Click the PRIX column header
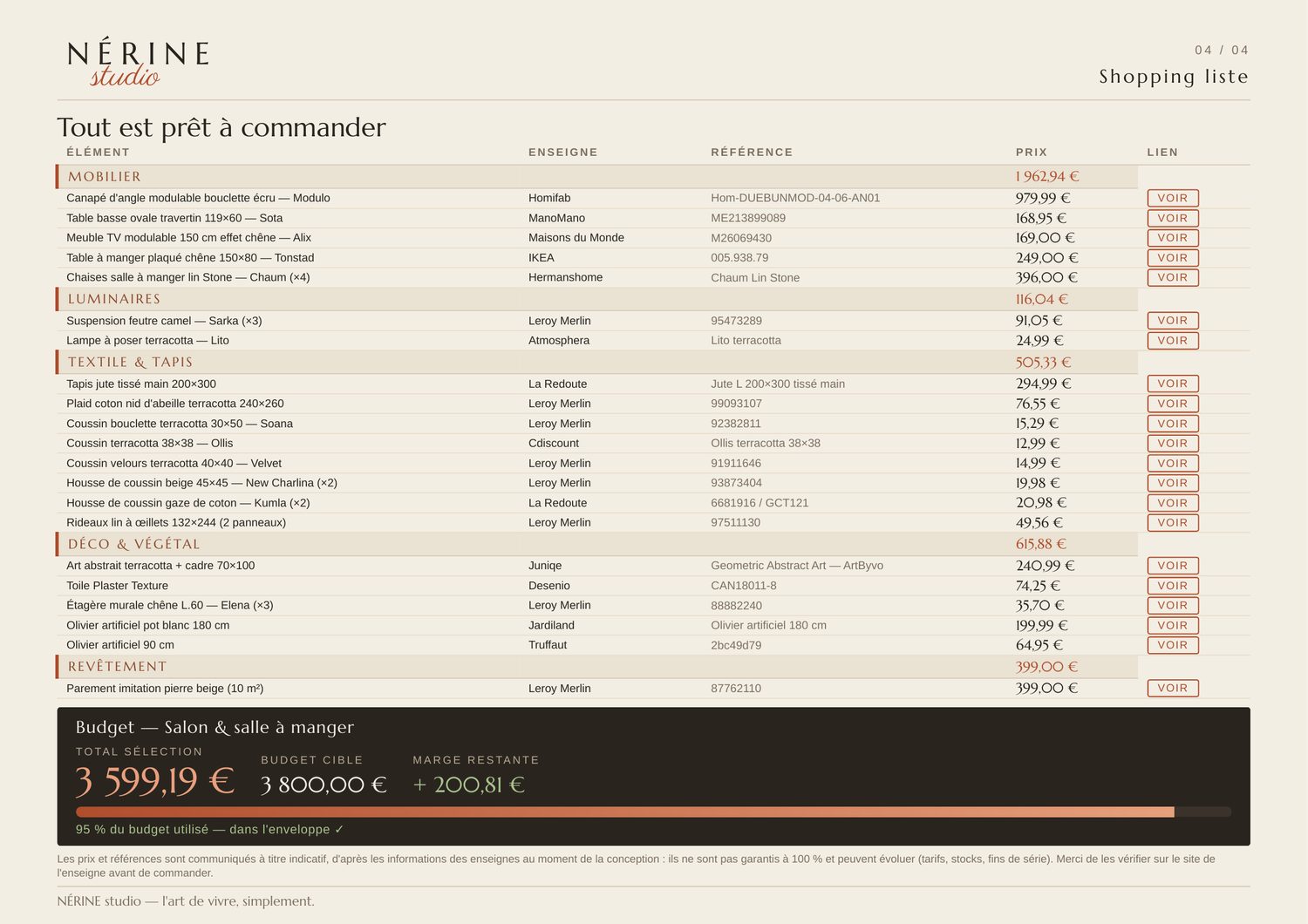The height and width of the screenshot is (924, 1308). 1032,152
